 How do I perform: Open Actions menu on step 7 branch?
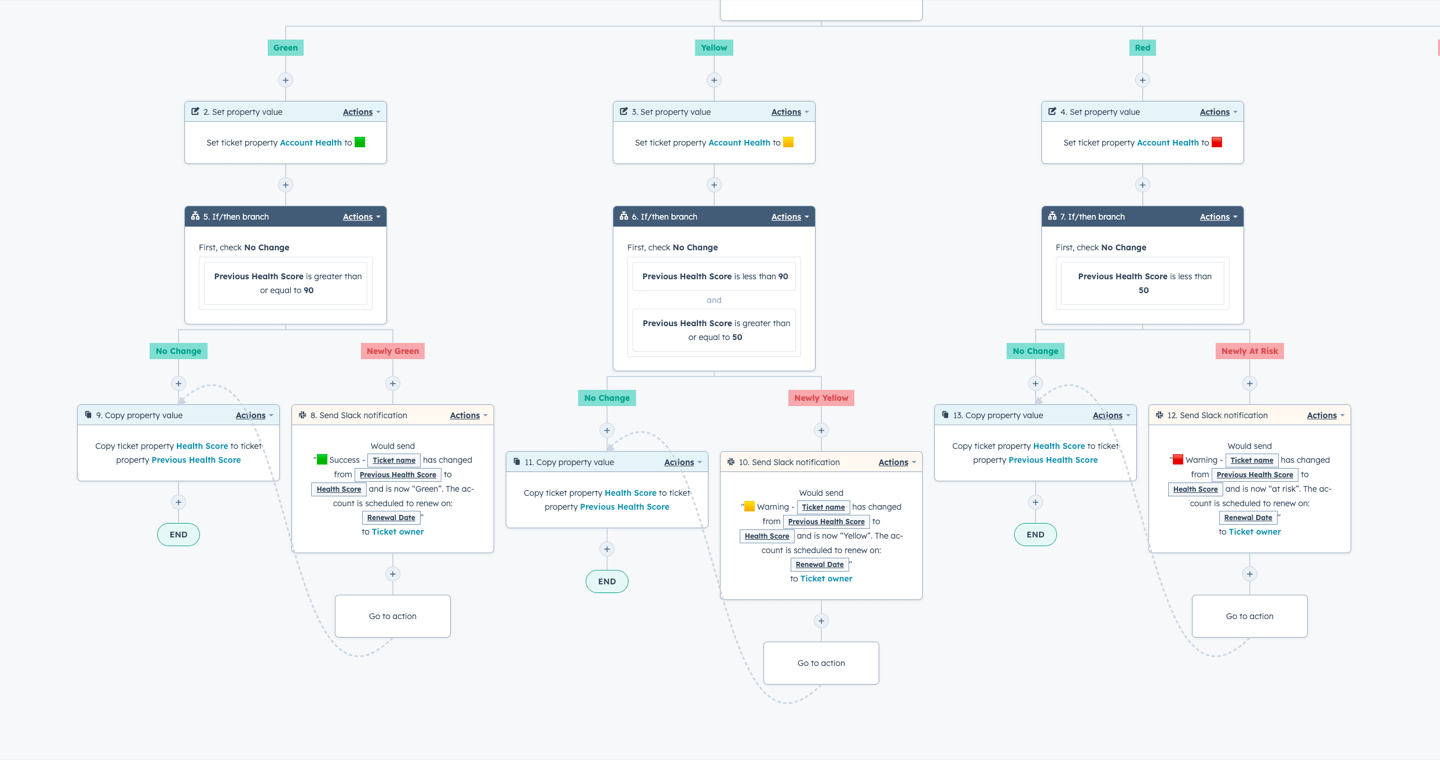1218,216
